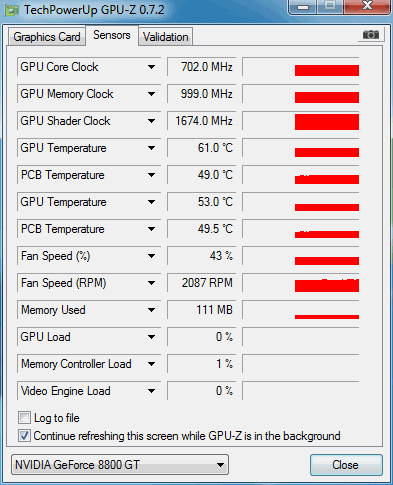393x485 pixels.
Task: Expand the GPU Memory Clock sensor dropdown
Action: click(151, 94)
